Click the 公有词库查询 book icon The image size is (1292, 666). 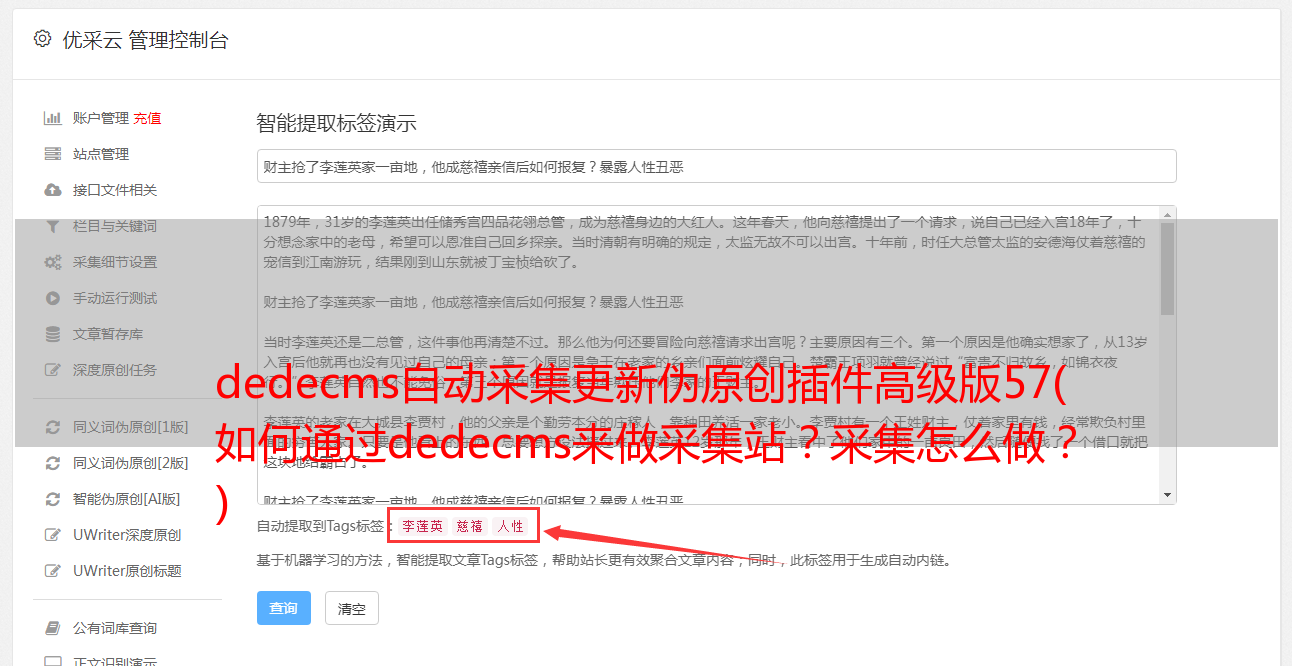click(x=53, y=628)
